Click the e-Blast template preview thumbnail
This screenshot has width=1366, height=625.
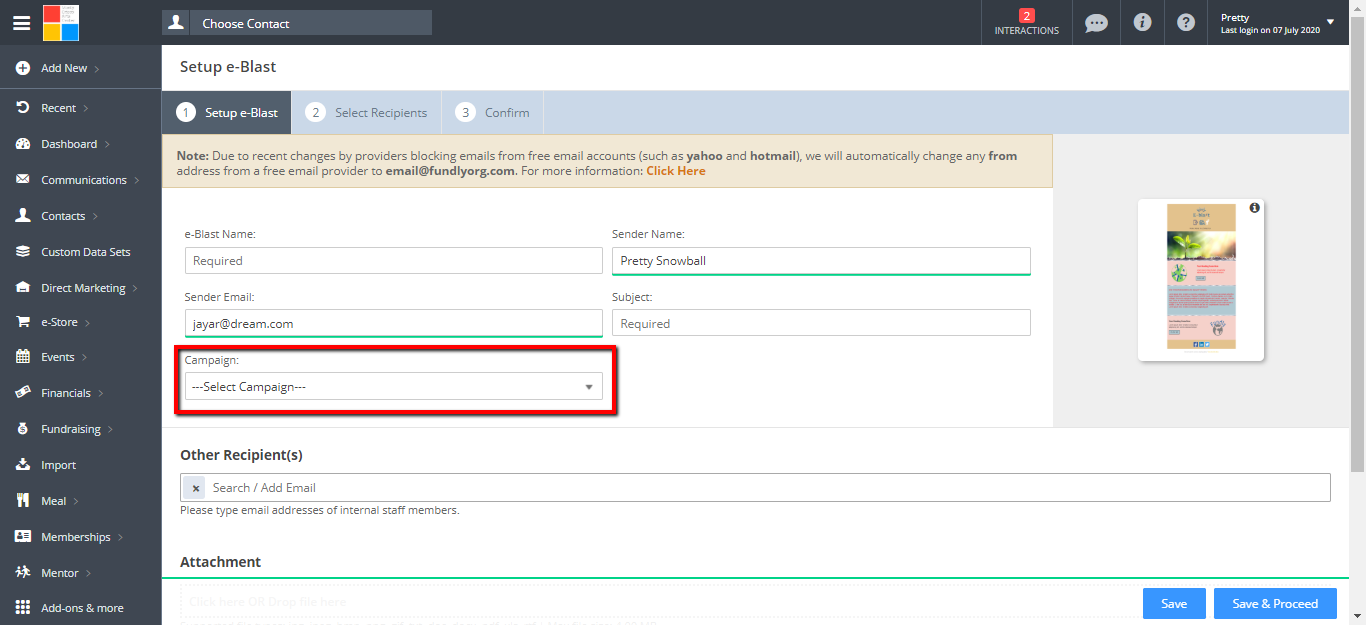tap(1201, 277)
